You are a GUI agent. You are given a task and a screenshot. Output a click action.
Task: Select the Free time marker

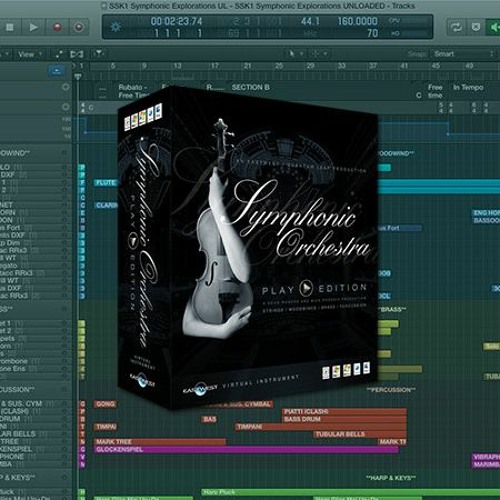435,91
